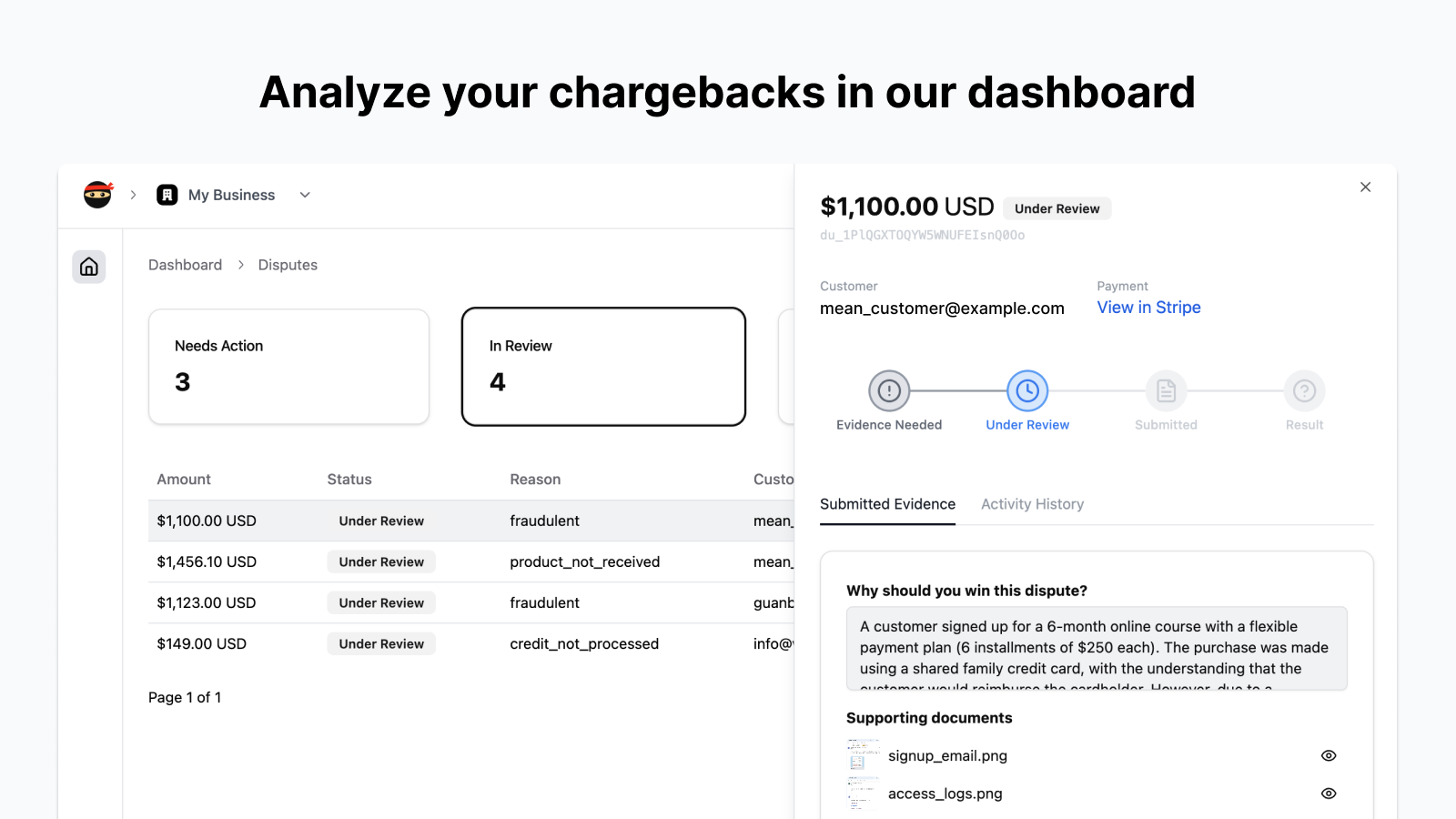Switch to the Submitted Evidence tab

[887, 503]
